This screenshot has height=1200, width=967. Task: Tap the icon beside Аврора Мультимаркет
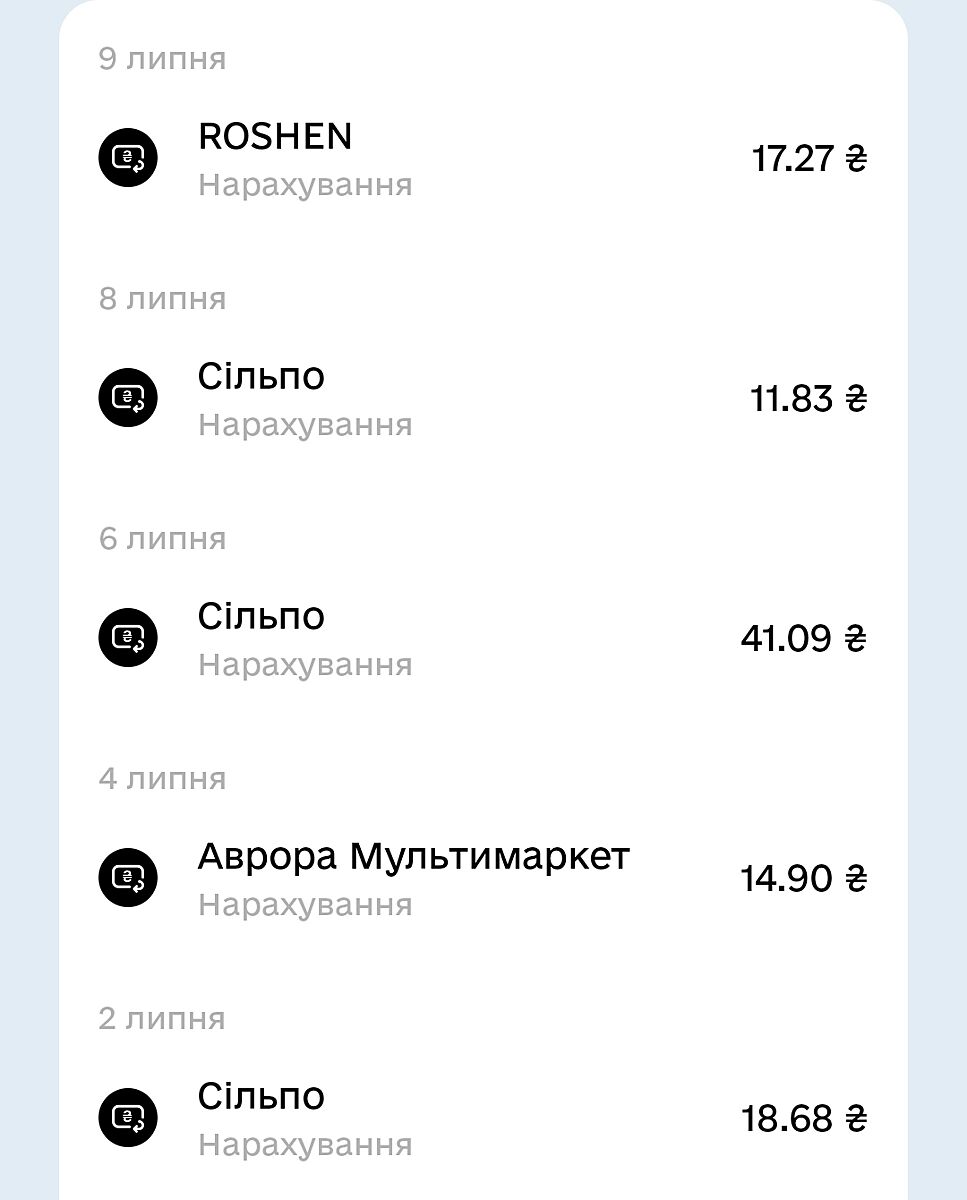128,877
